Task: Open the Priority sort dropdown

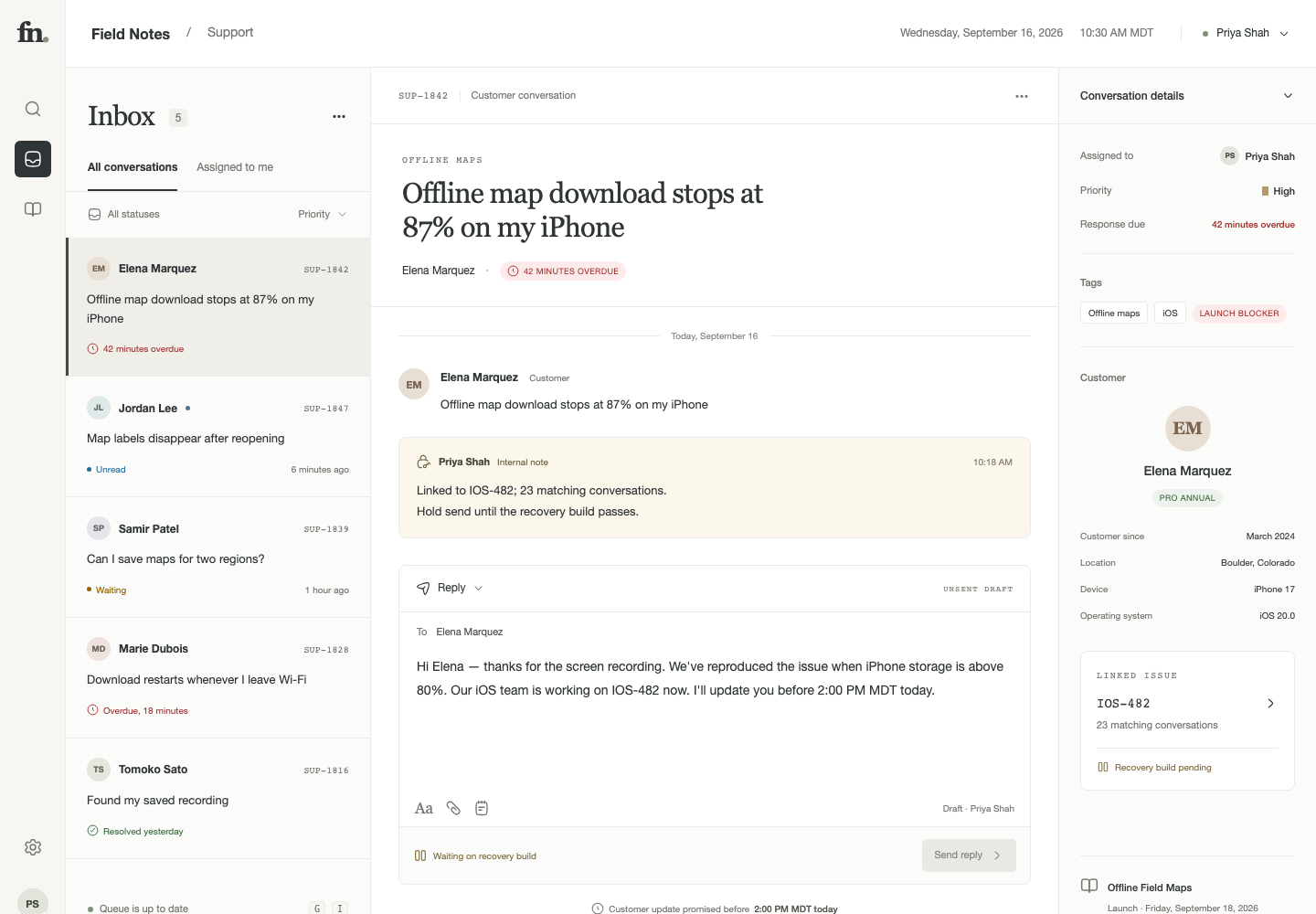Action: (x=323, y=214)
